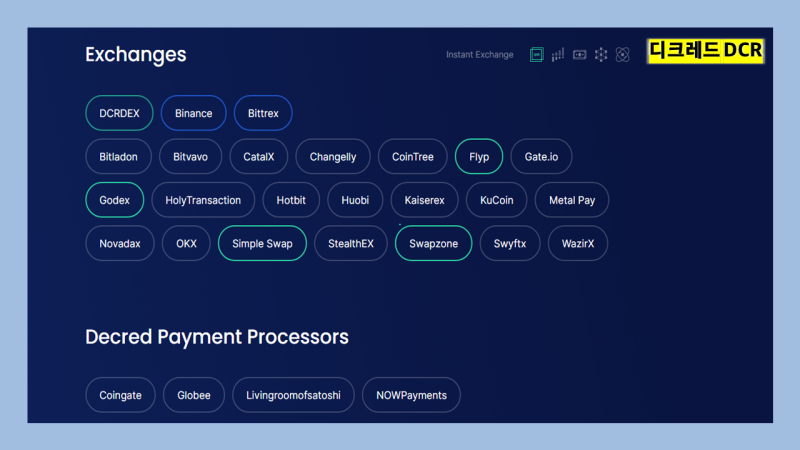Open Livingroomofsatoshi payment processor
The image size is (800, 450).
pos(293,395)
